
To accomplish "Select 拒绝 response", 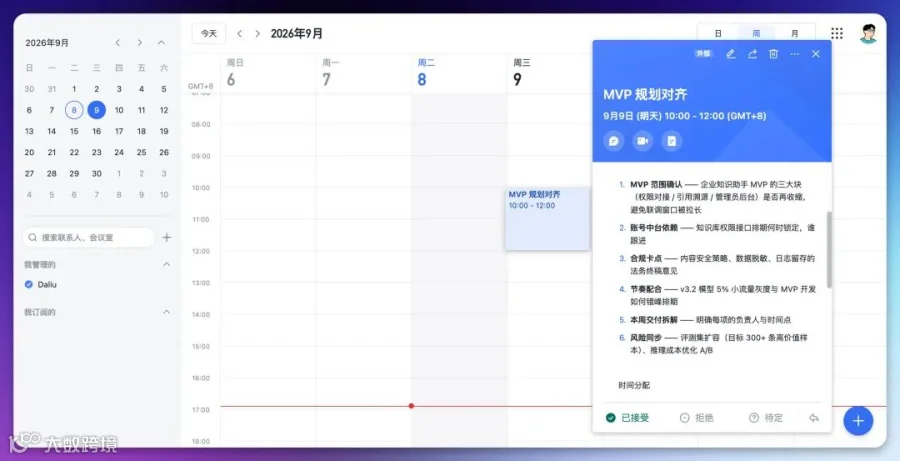I will (x=696, y=418).
